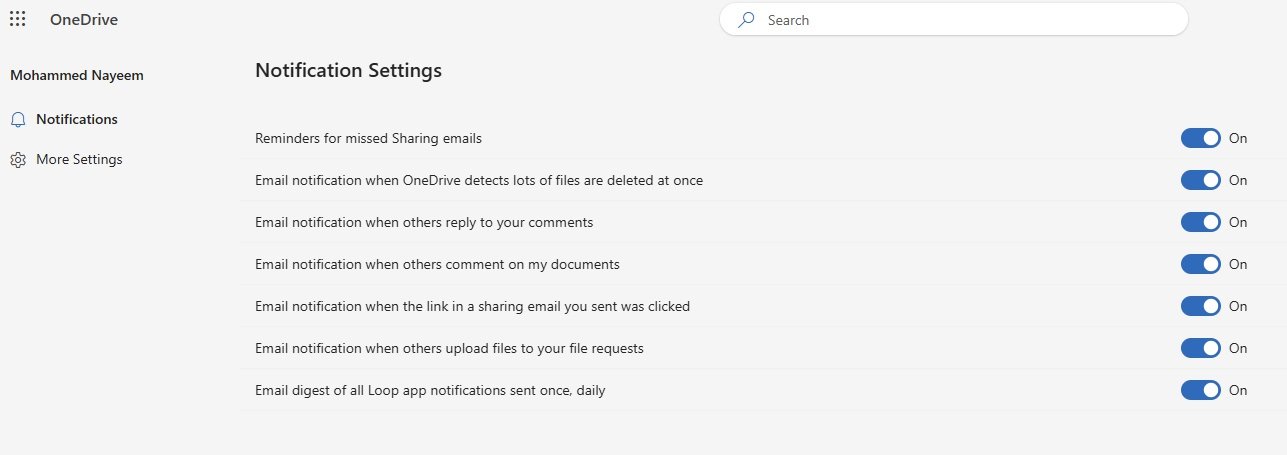Viewport: 1287px width, 455px height.
Task: Switch off notification when others comment on documents
Action: point(1201,264)
